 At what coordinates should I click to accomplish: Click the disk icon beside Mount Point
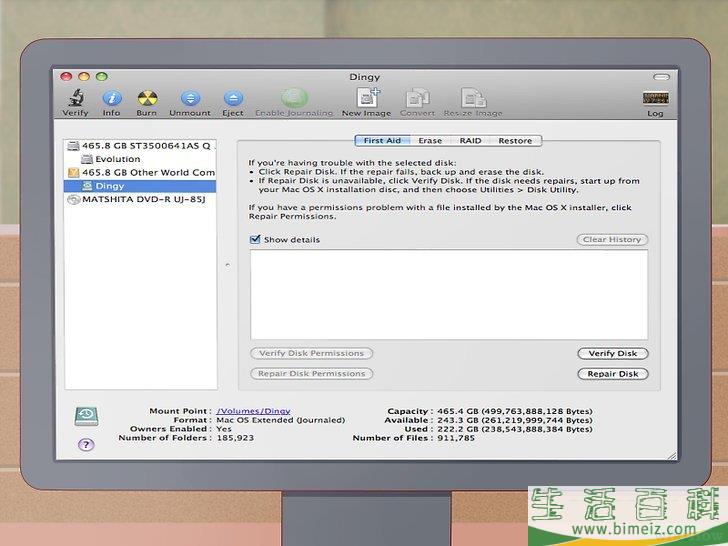[x=86, y=416]
